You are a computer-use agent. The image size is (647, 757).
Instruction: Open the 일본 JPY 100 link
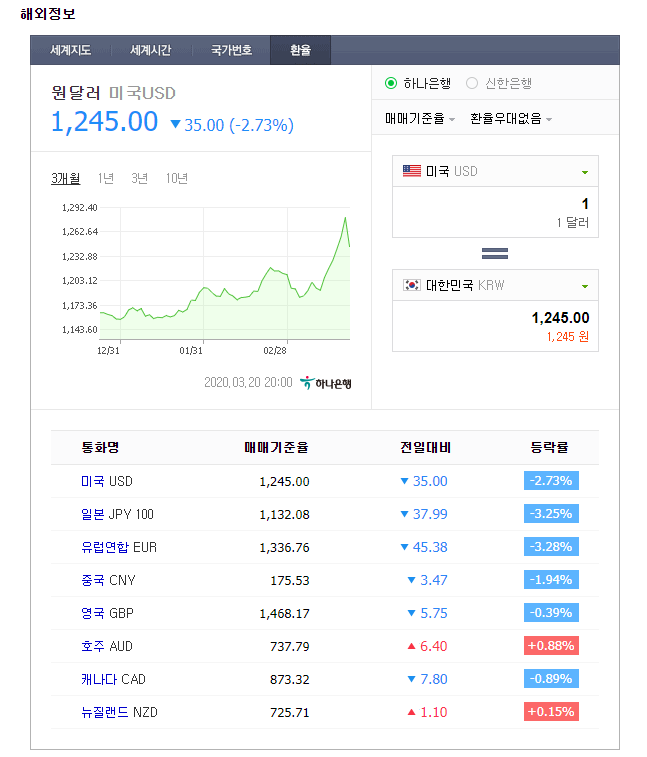[x=117, y=514]
